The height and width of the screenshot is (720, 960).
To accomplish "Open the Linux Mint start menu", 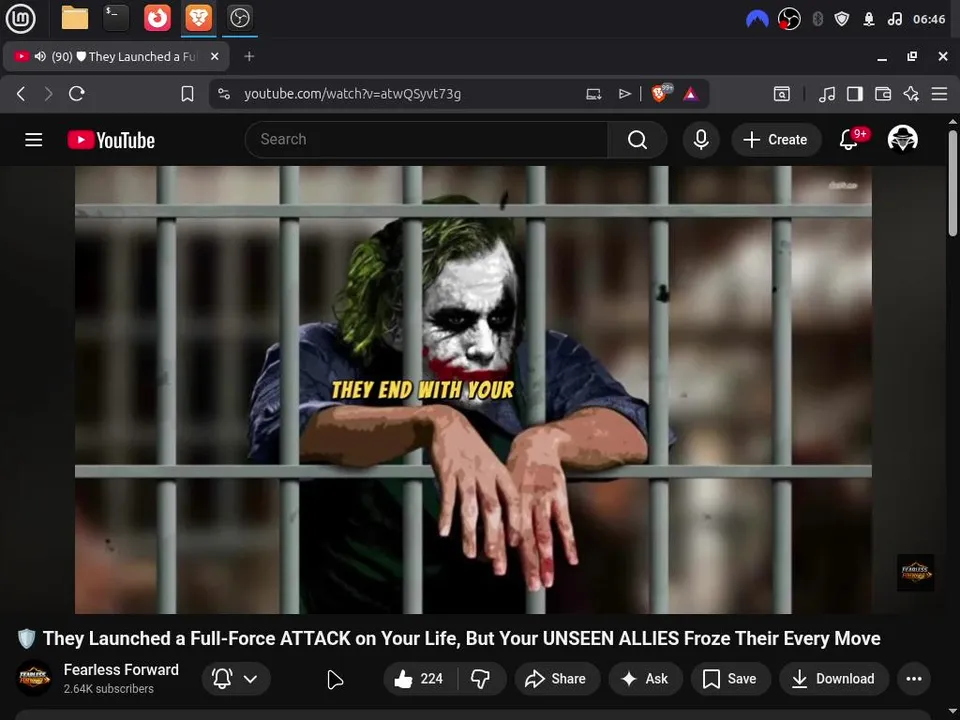I will pos(20,18).
